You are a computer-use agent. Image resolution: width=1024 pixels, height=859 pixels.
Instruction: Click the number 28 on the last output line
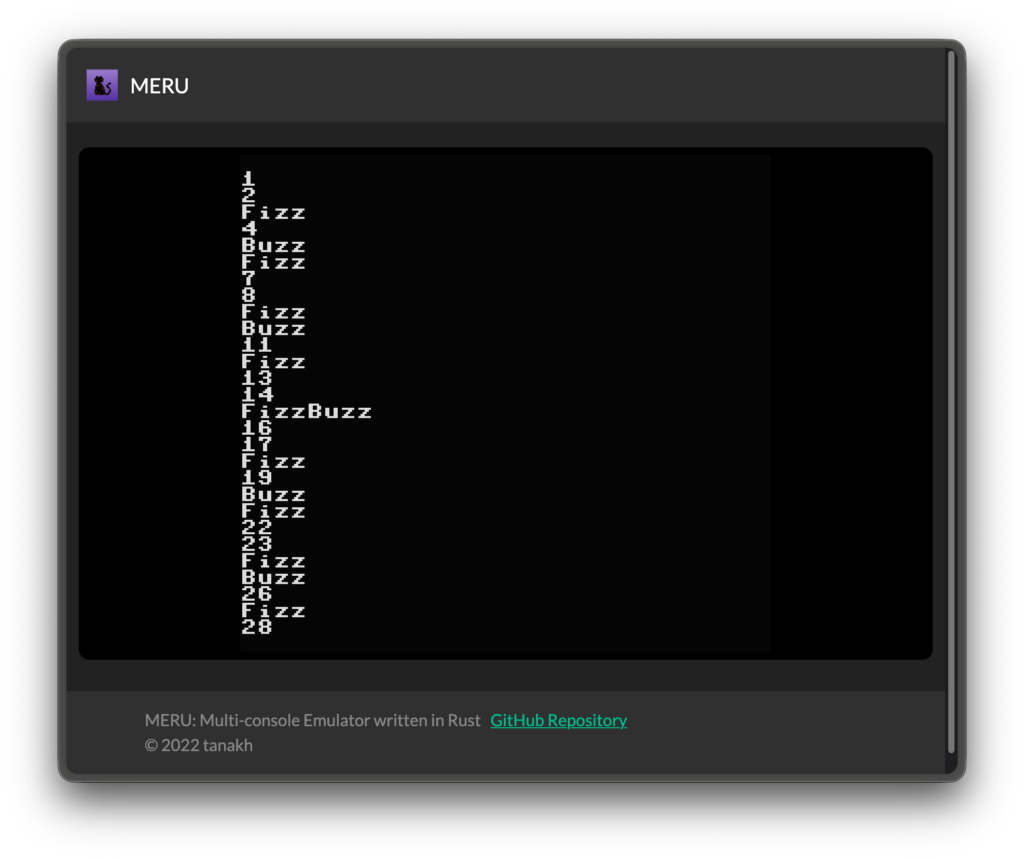tap(257, 627)
